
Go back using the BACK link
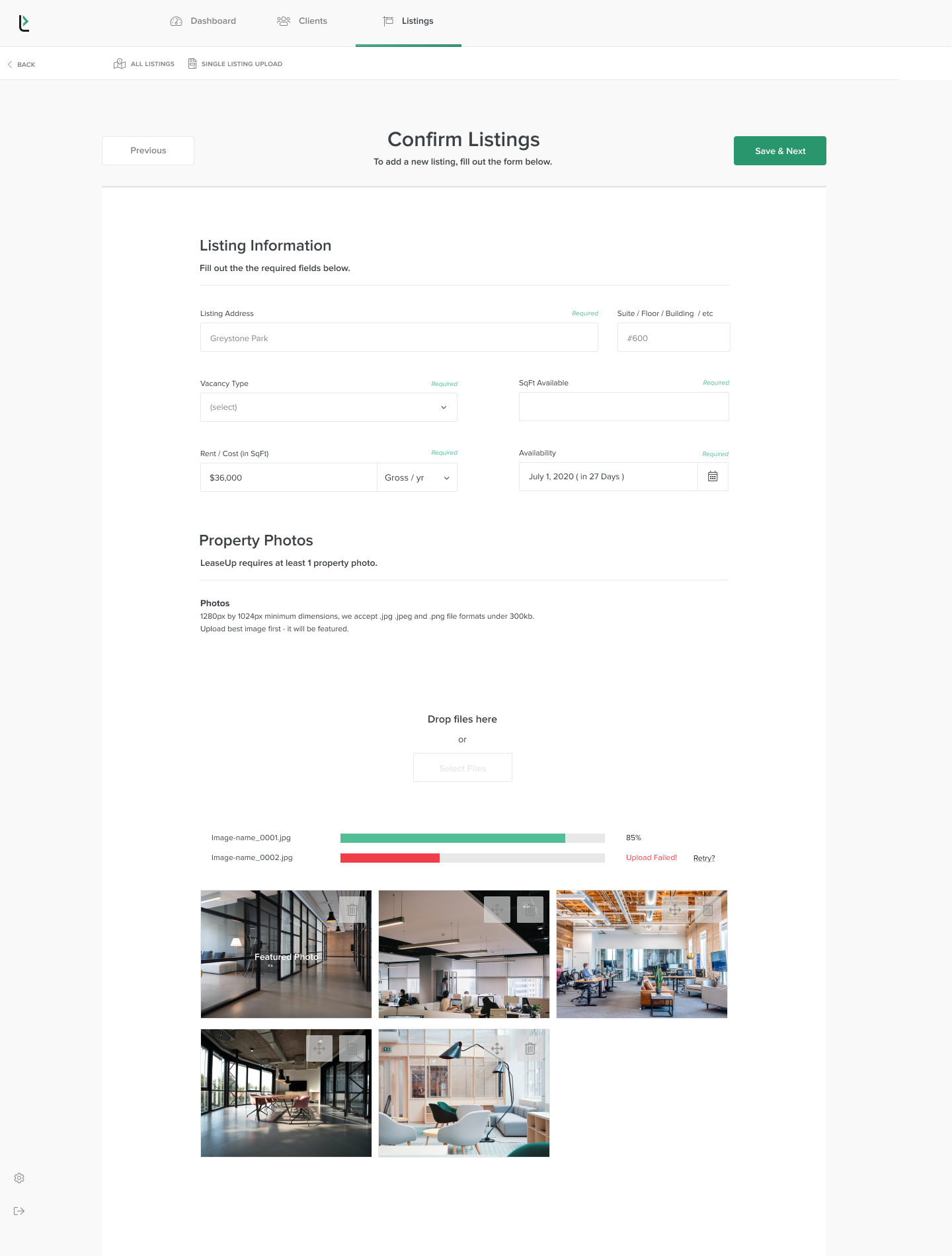[x=21, y=65]
